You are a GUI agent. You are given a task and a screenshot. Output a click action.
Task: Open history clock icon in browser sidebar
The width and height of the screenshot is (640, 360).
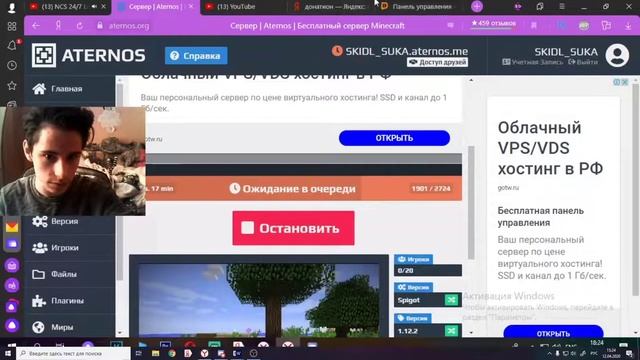coord(12,65)
